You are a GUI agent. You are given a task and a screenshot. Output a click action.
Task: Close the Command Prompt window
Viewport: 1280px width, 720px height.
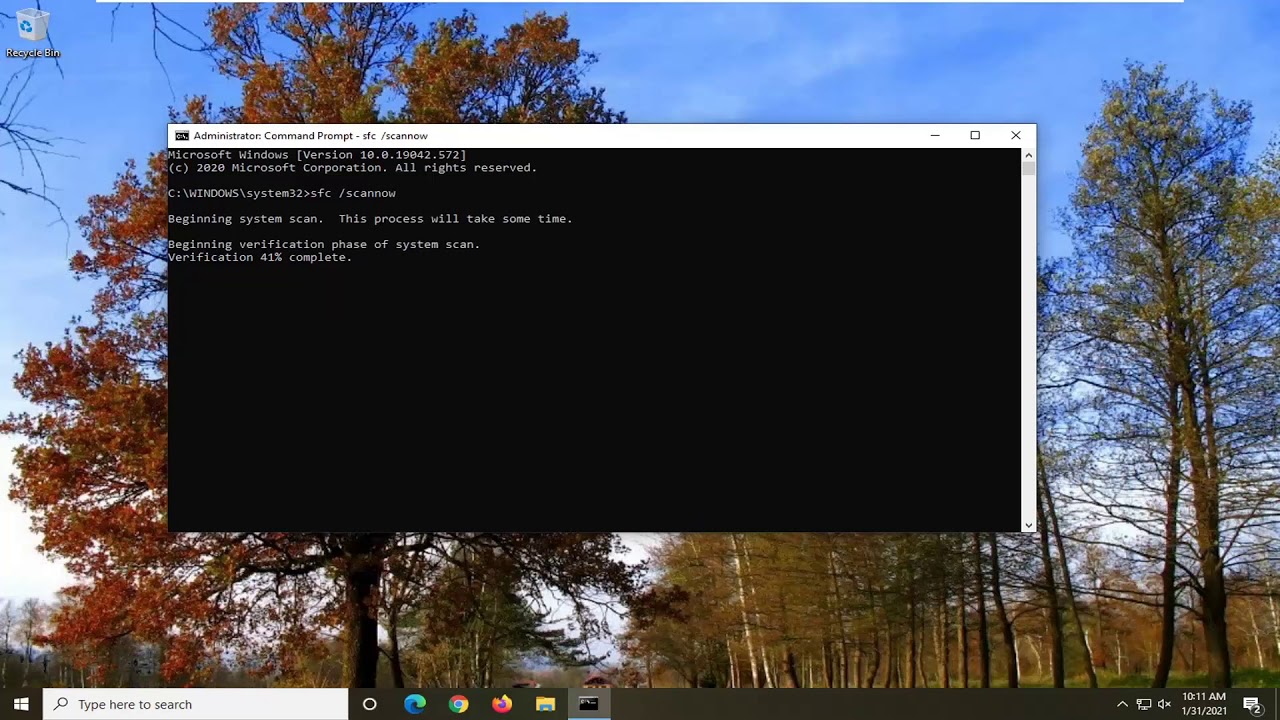1015,136
